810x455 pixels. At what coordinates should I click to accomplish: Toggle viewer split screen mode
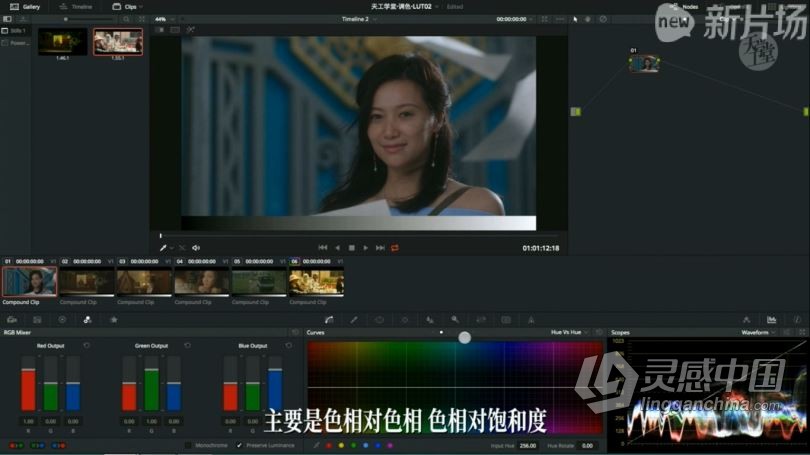pyautogui.click(x=175, y=30)
